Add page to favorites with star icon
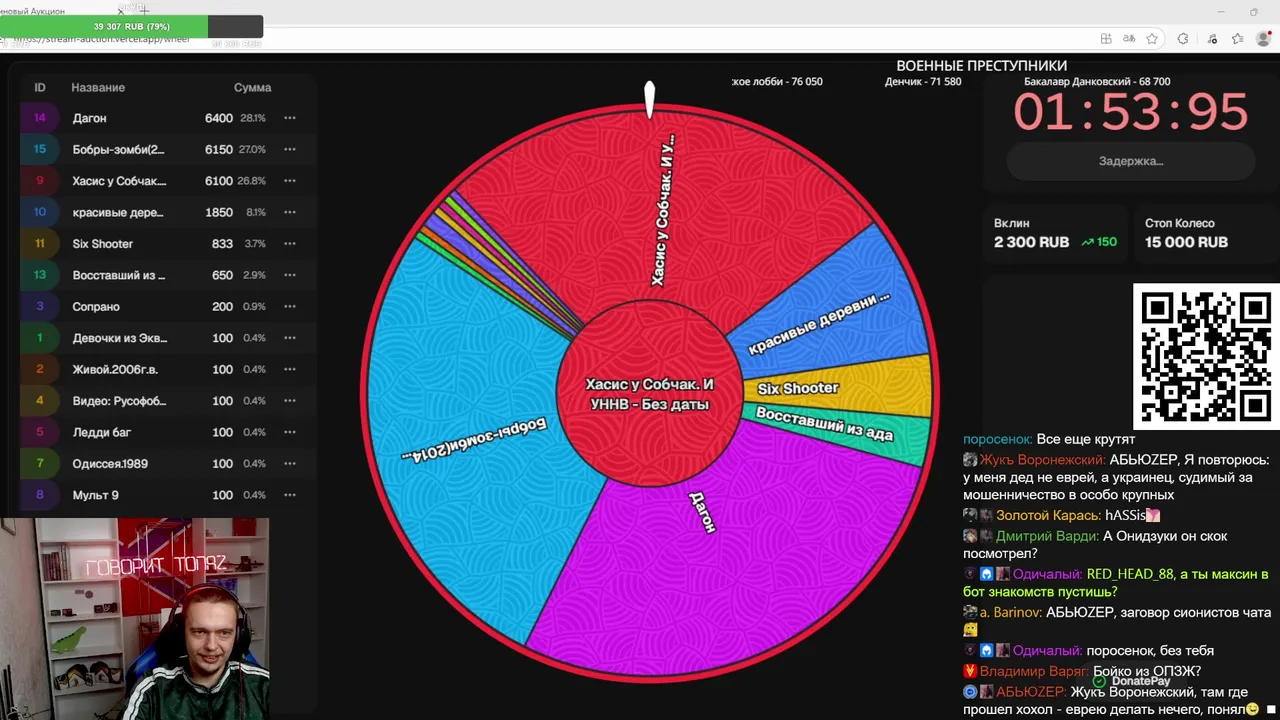The height and width of the screenshot is (720, 1280). coord(1152,39)
